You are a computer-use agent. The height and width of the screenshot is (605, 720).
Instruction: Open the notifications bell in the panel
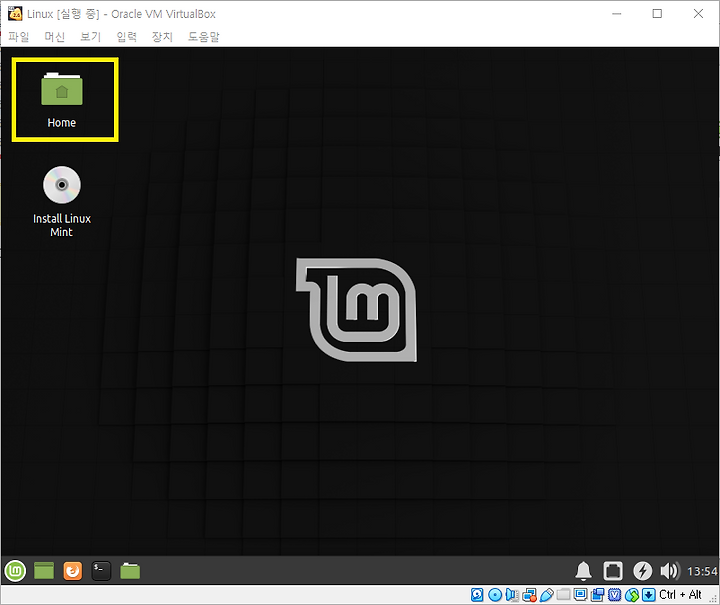(x=584, y=571)
